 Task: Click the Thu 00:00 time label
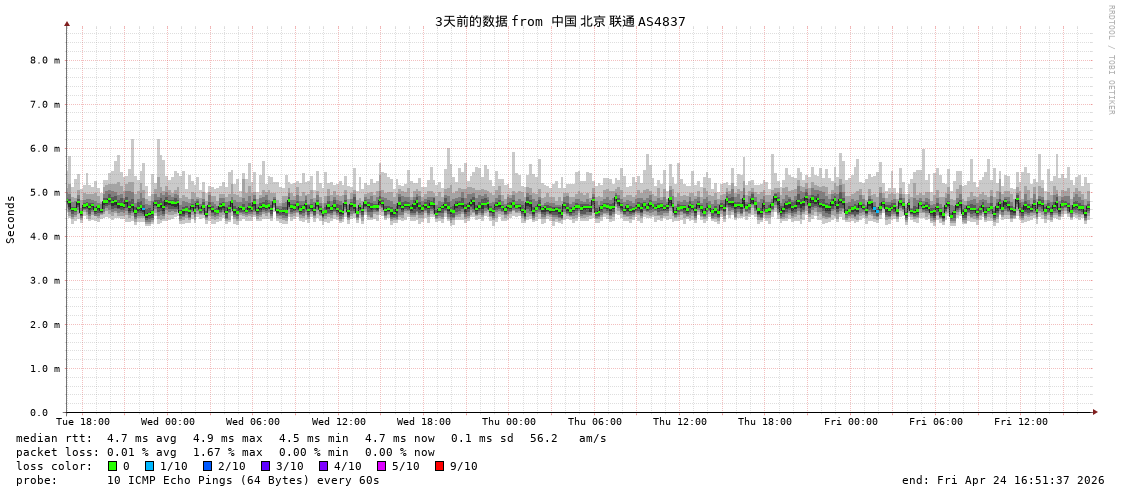coord(509,422)
